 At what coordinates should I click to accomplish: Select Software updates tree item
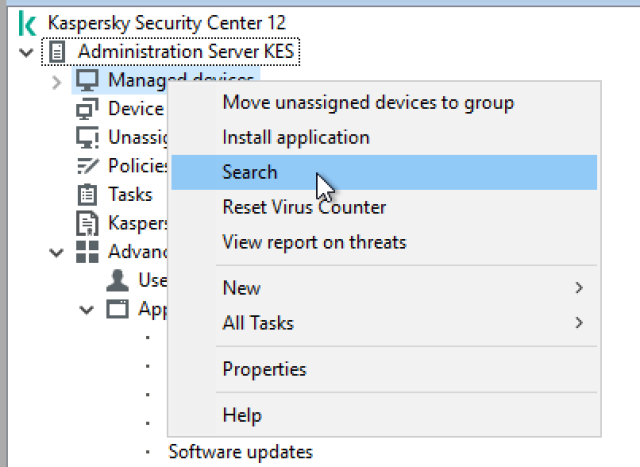240,453
